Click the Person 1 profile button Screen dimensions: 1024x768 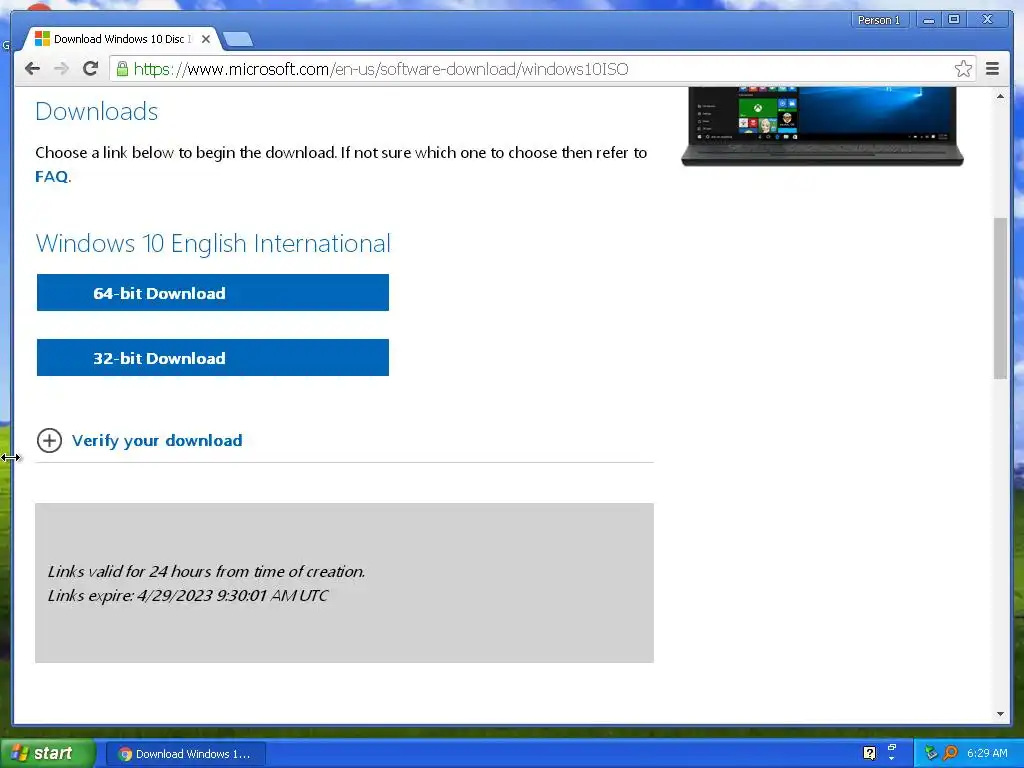click(x=879, y=20)
